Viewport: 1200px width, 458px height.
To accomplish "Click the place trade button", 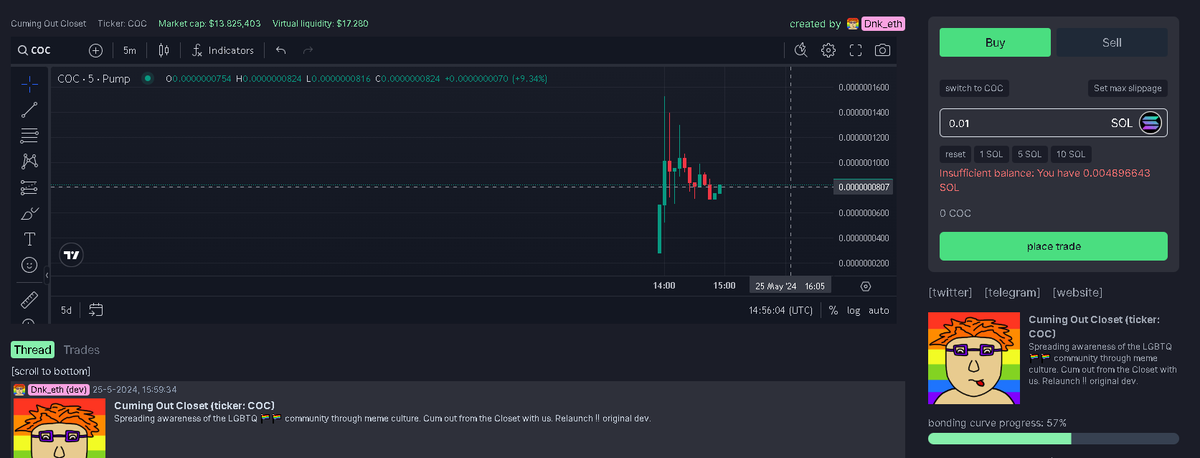I will tap(1053, 246).
